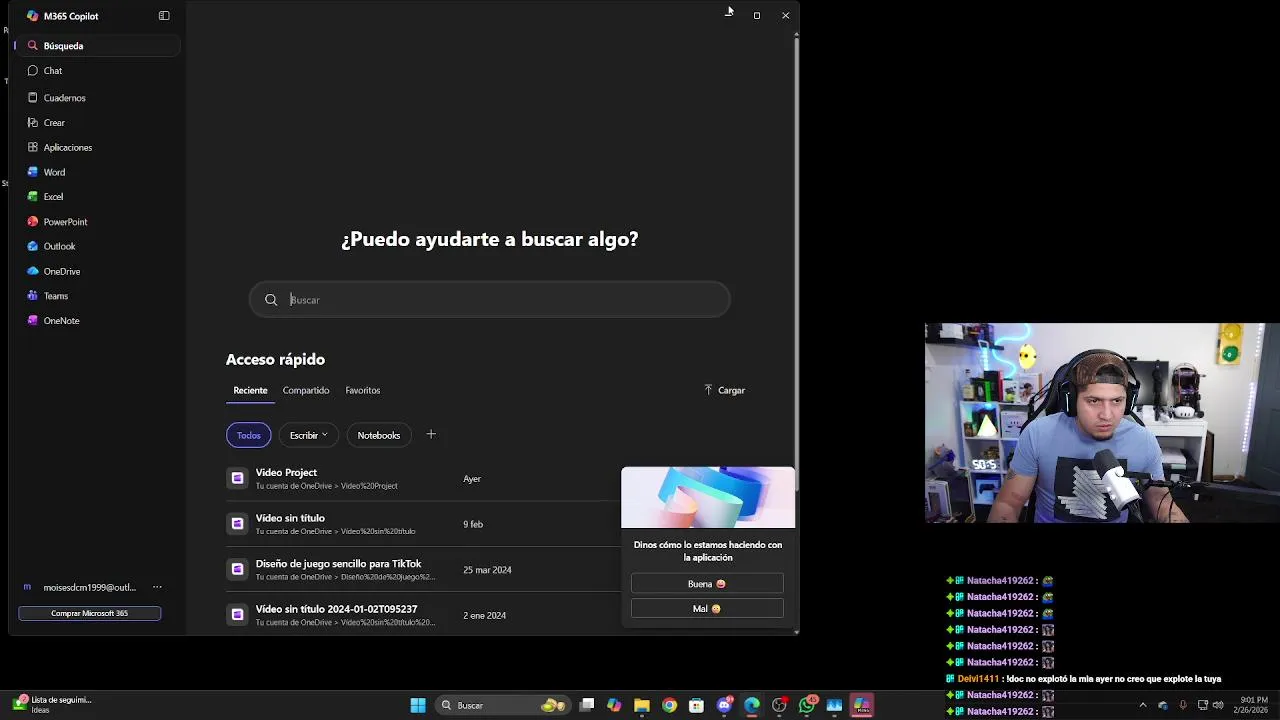Switch to the Compartido tab
This screenshot has width=1280, height=720.
(x=306, y=391)
